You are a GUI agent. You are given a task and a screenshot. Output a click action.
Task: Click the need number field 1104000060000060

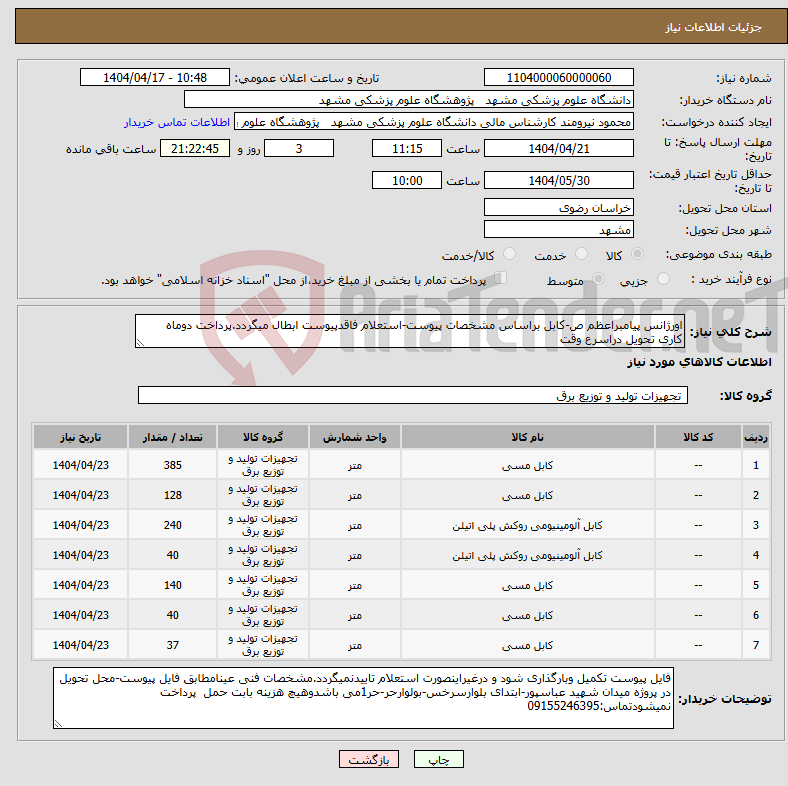point(558,77)
